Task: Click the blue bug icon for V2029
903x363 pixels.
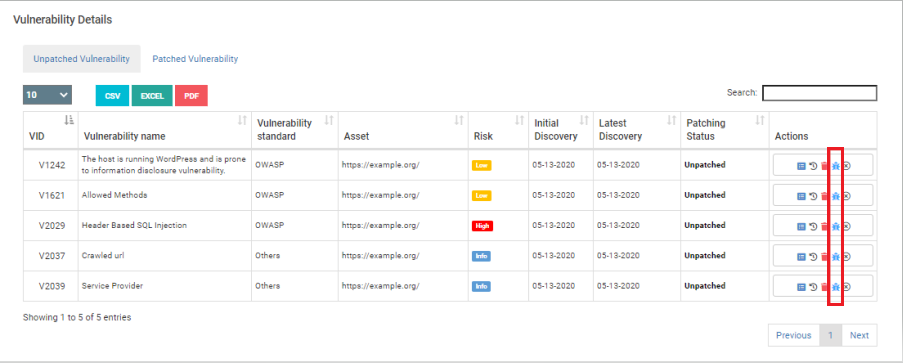Action: [x=836, y=226]
